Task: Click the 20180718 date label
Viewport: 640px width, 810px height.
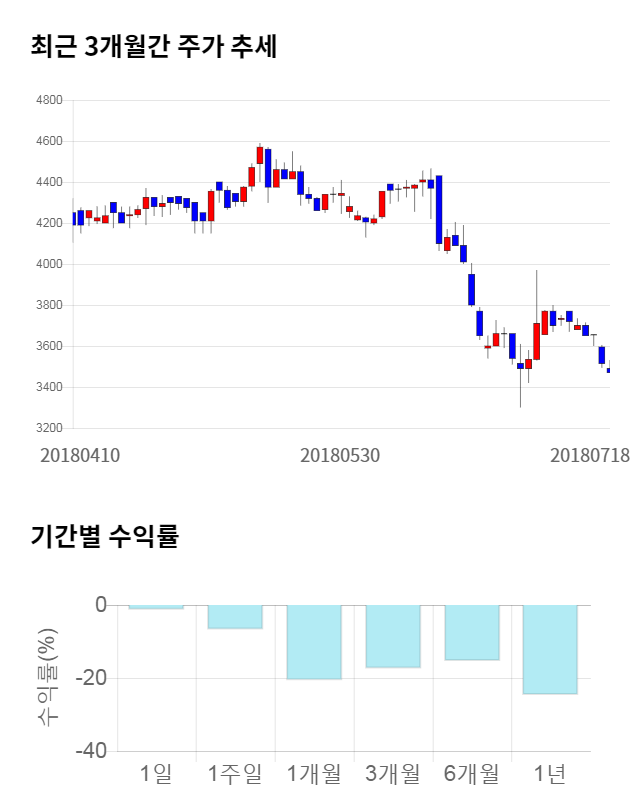Action: click(x=590, y=455)
